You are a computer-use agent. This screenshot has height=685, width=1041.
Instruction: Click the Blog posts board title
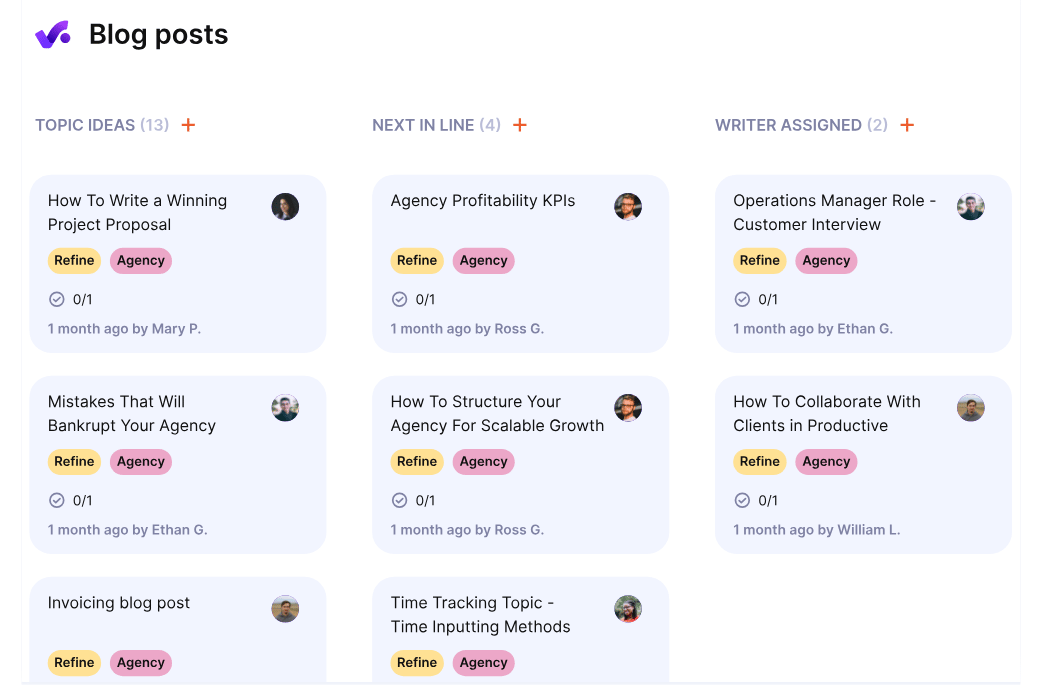[x=159, y=35]
